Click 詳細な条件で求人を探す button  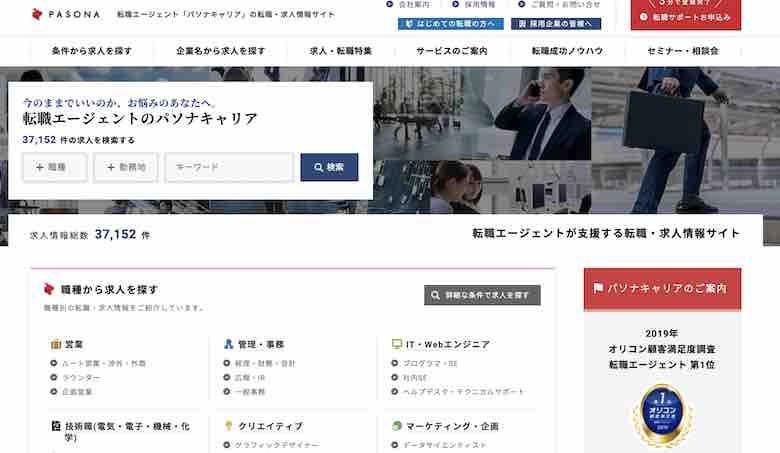click(482, 295)
